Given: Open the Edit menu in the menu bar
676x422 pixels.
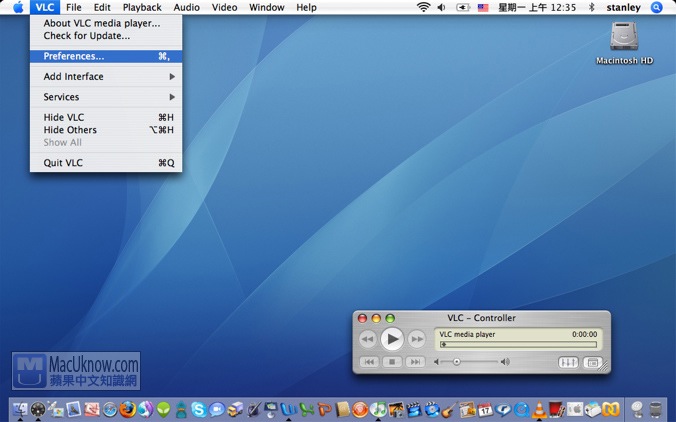Looking at the screenshot, I should click(x=102, y=7).
